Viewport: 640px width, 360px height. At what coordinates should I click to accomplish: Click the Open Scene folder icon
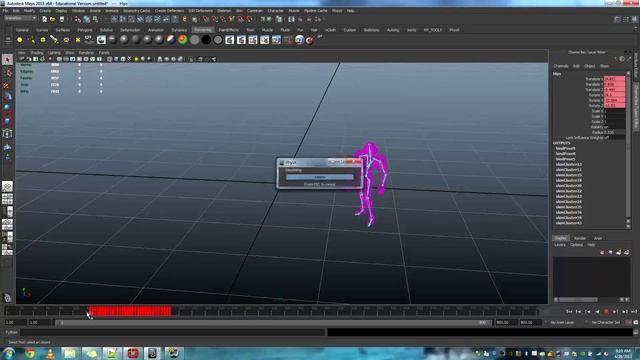(x=53, y=19)
